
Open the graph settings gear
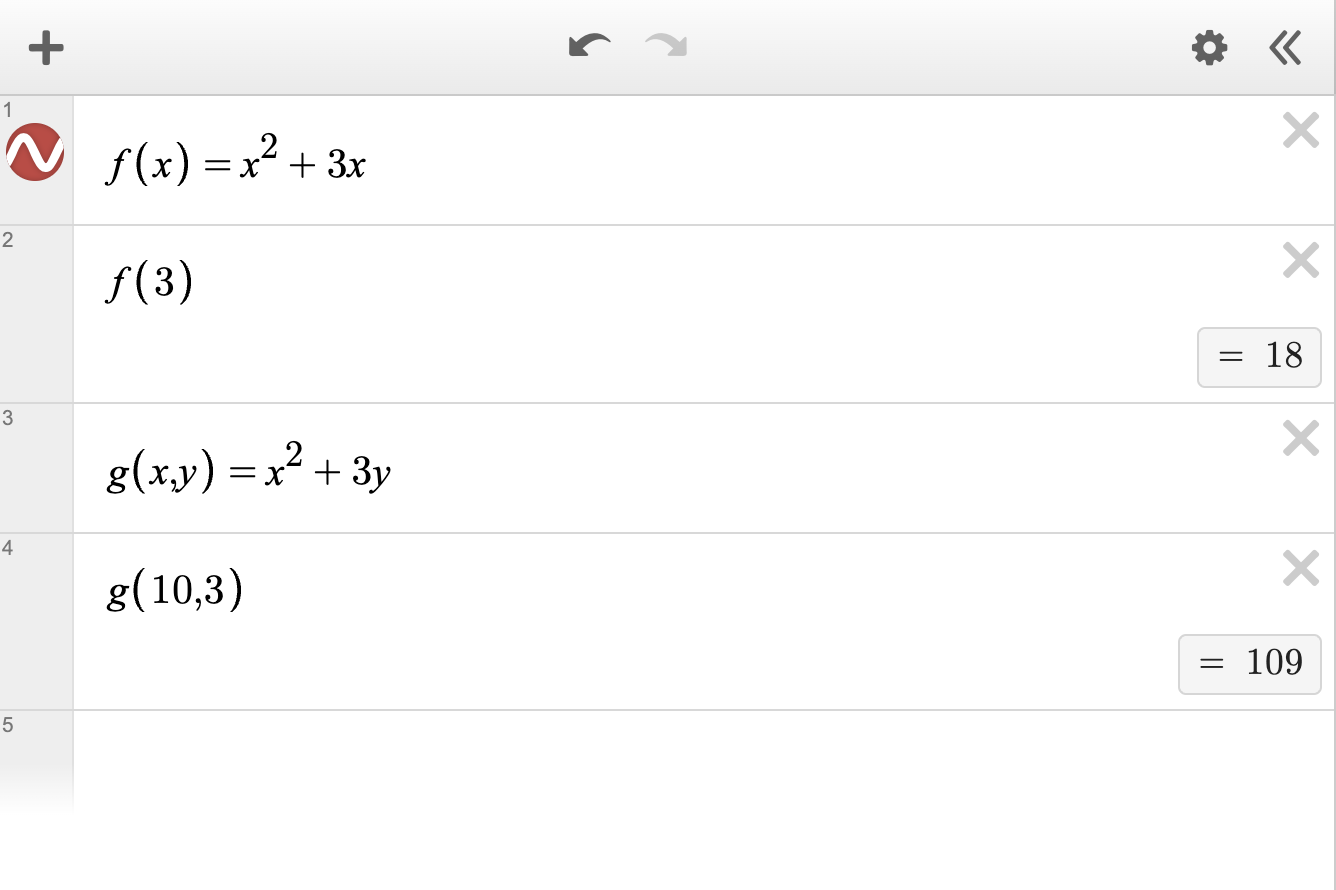click(1209, 48)
